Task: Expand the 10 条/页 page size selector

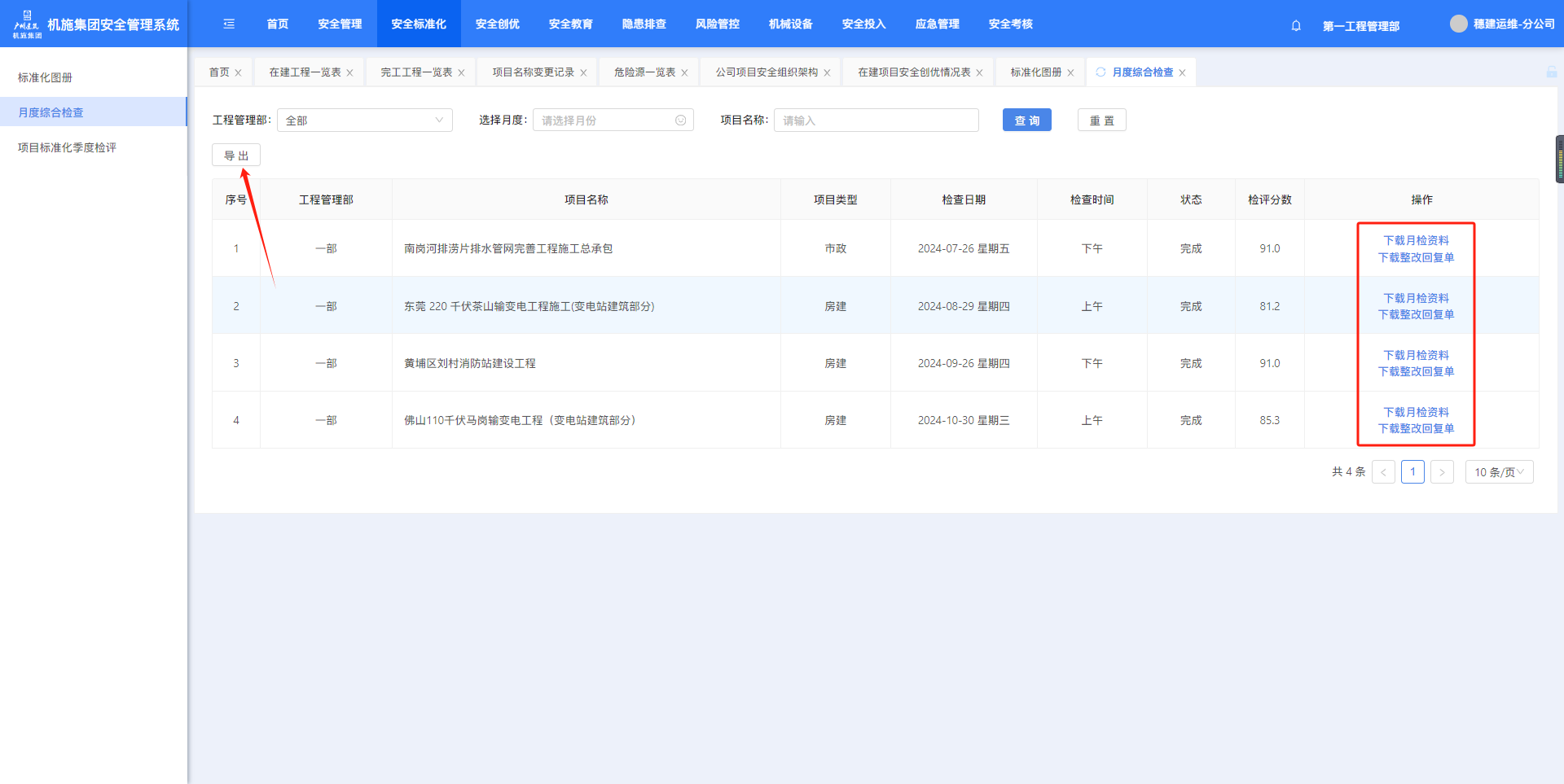Action: pos(1499,472)
